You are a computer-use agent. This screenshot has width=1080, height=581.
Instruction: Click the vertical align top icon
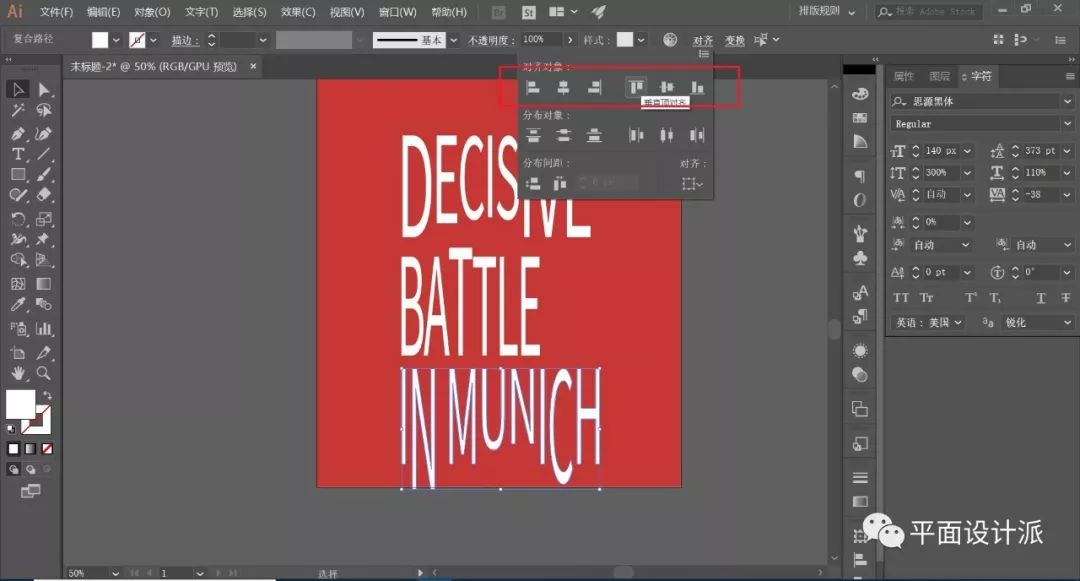click(x=636, y=88)
